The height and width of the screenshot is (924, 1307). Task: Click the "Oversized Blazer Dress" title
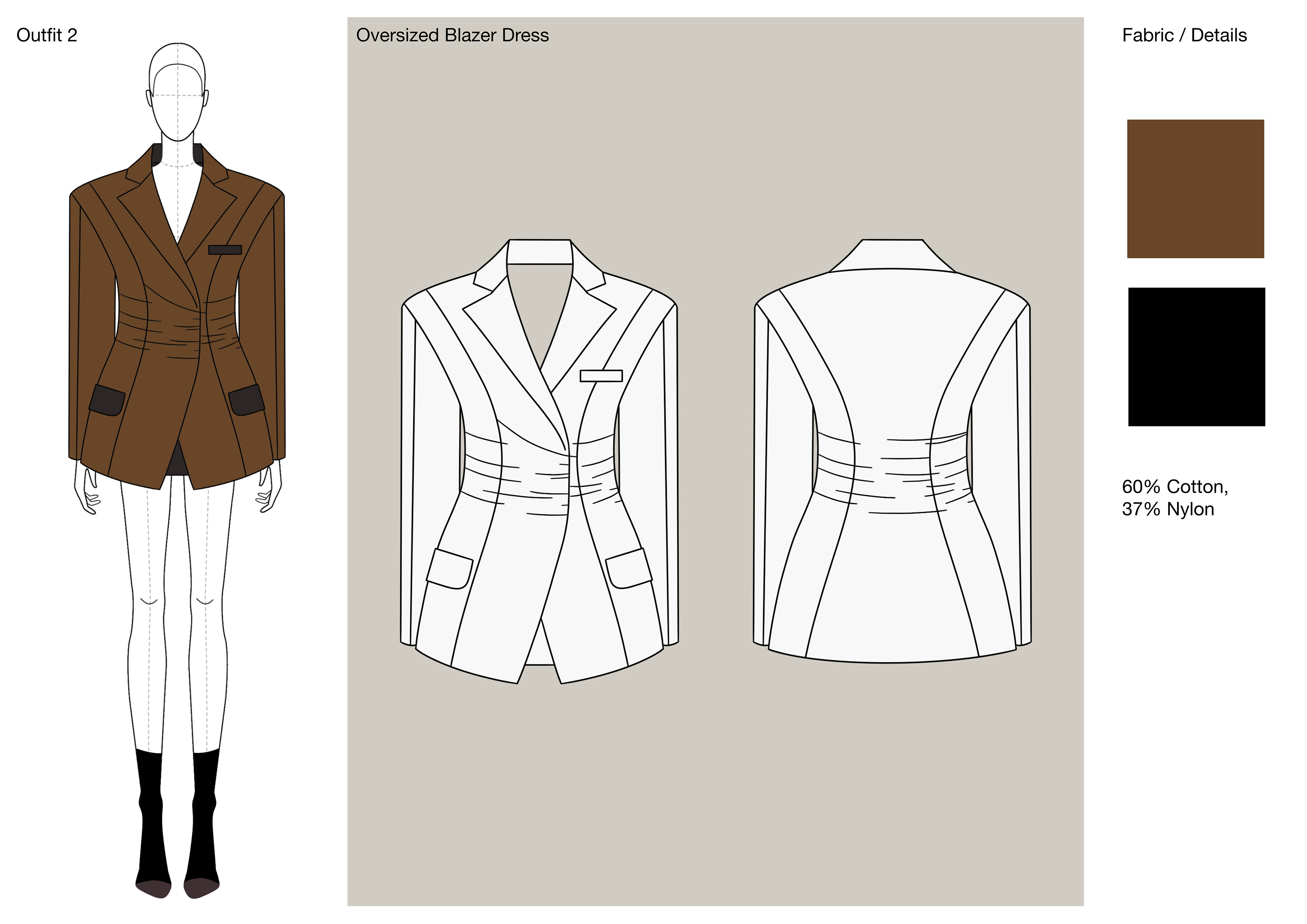452,35
